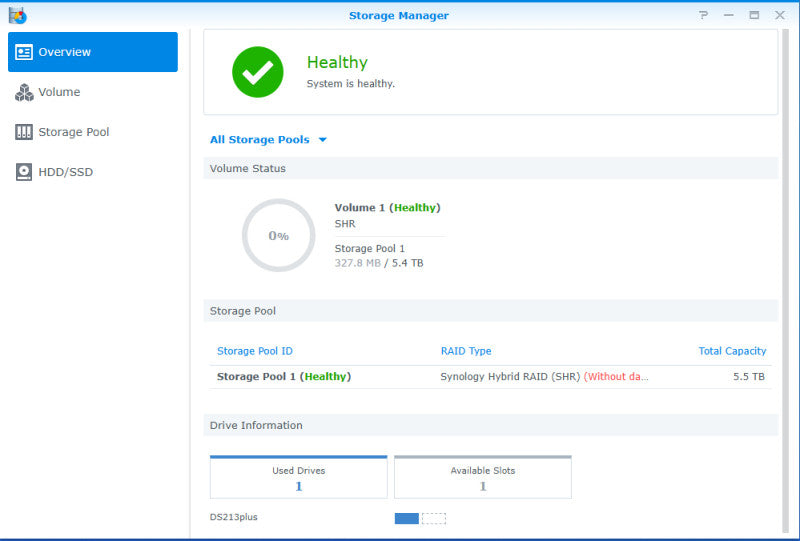Image resolution: width=800 pixels, height=541 pixels.
Task: Click the Volume cubes icon
Action: (24, 92)
